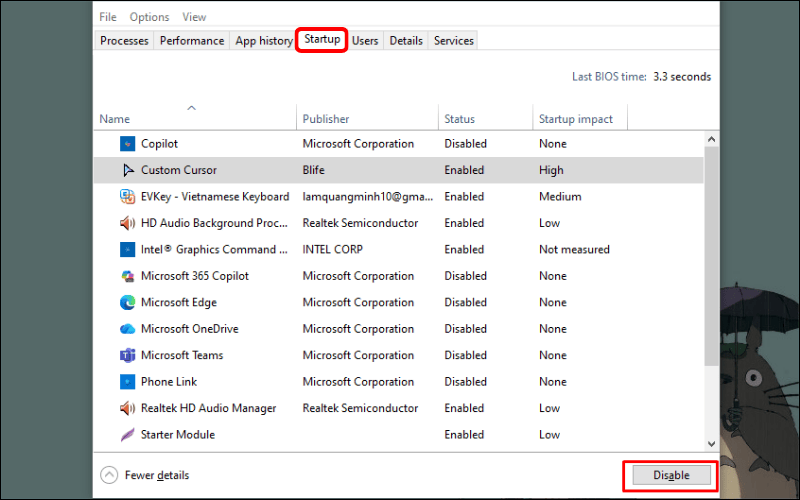This screenshot has width=800, height=500.
Task: Switch to the Processes tab
Action: [124, 41]
